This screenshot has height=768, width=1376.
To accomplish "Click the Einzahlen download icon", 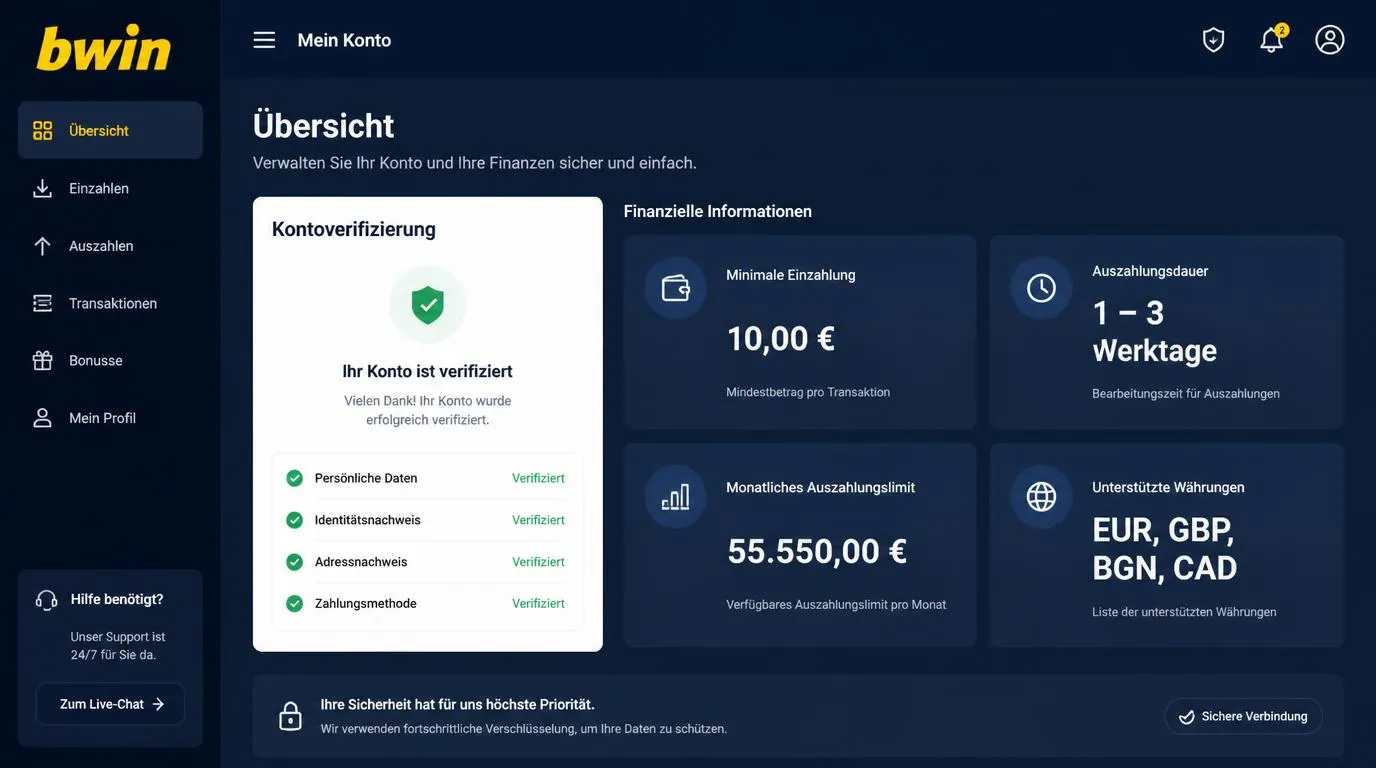I will click(42, 188).
